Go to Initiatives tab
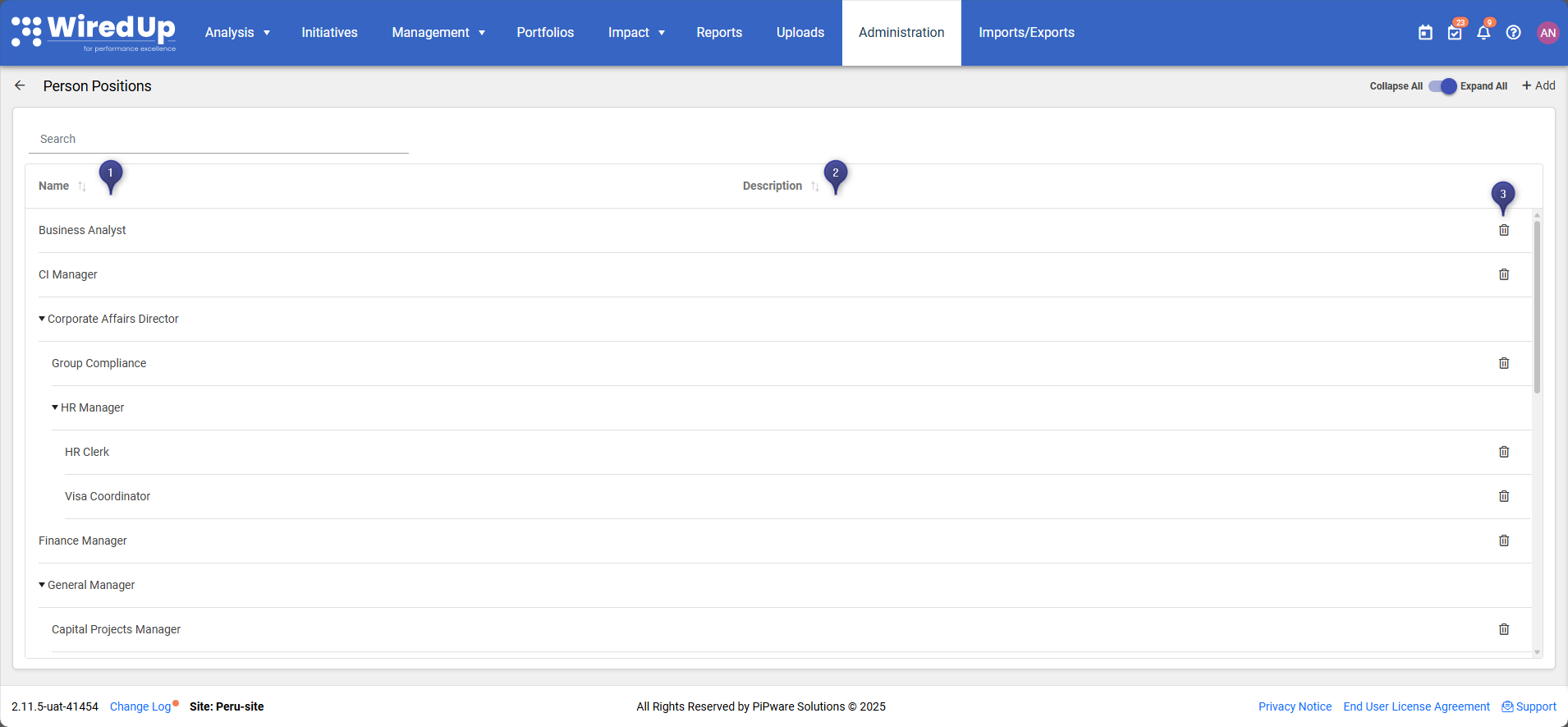The height and width of the screenshot is (727, 1568). click(329, 33)
